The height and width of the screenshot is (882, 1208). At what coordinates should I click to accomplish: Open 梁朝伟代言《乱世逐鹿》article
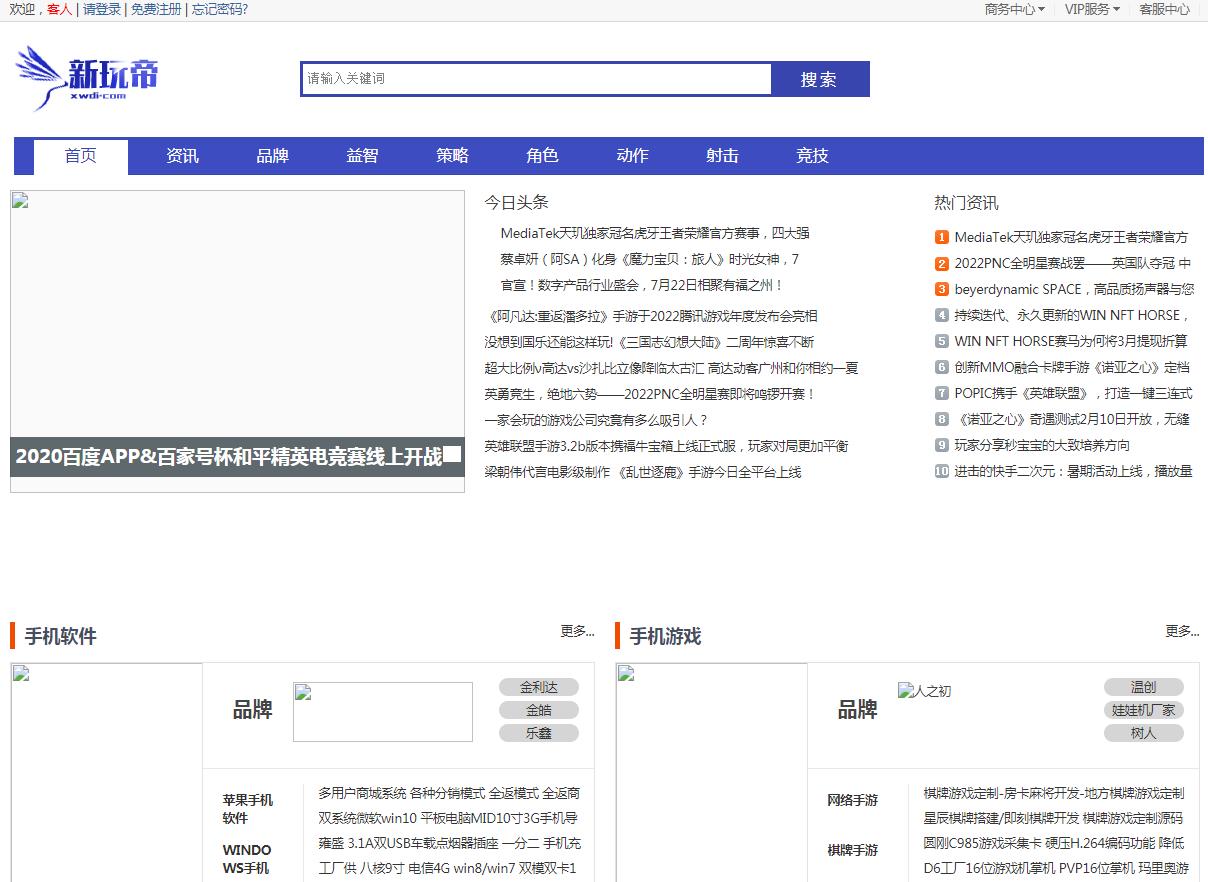click(643, 472)
